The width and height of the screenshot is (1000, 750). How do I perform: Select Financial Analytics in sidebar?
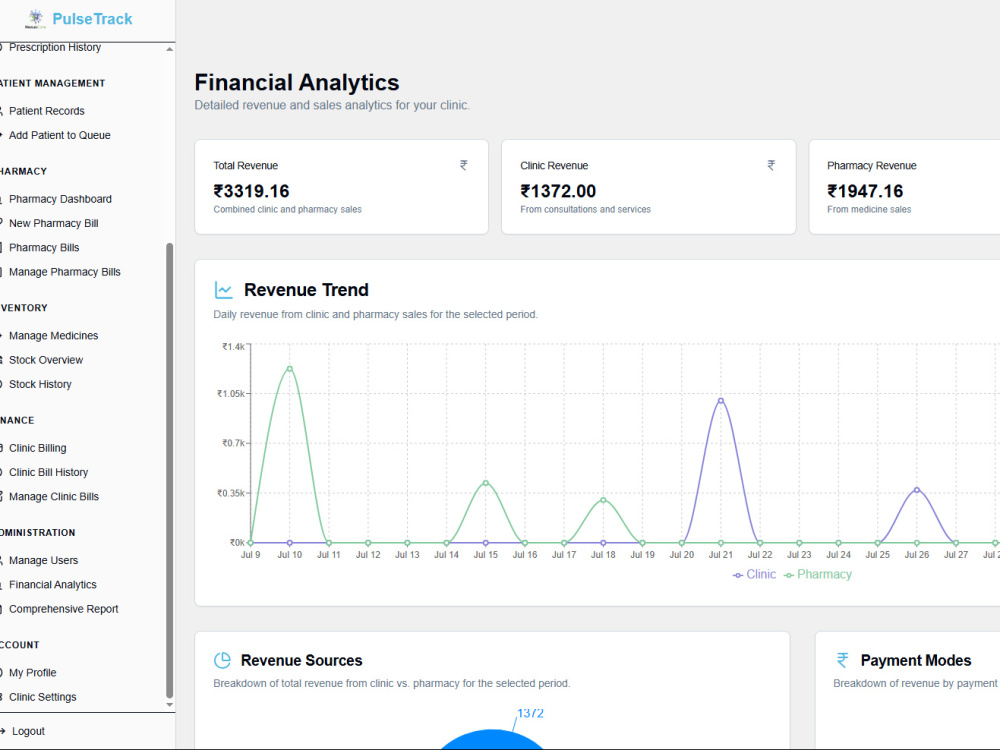[x=53, y=584]
